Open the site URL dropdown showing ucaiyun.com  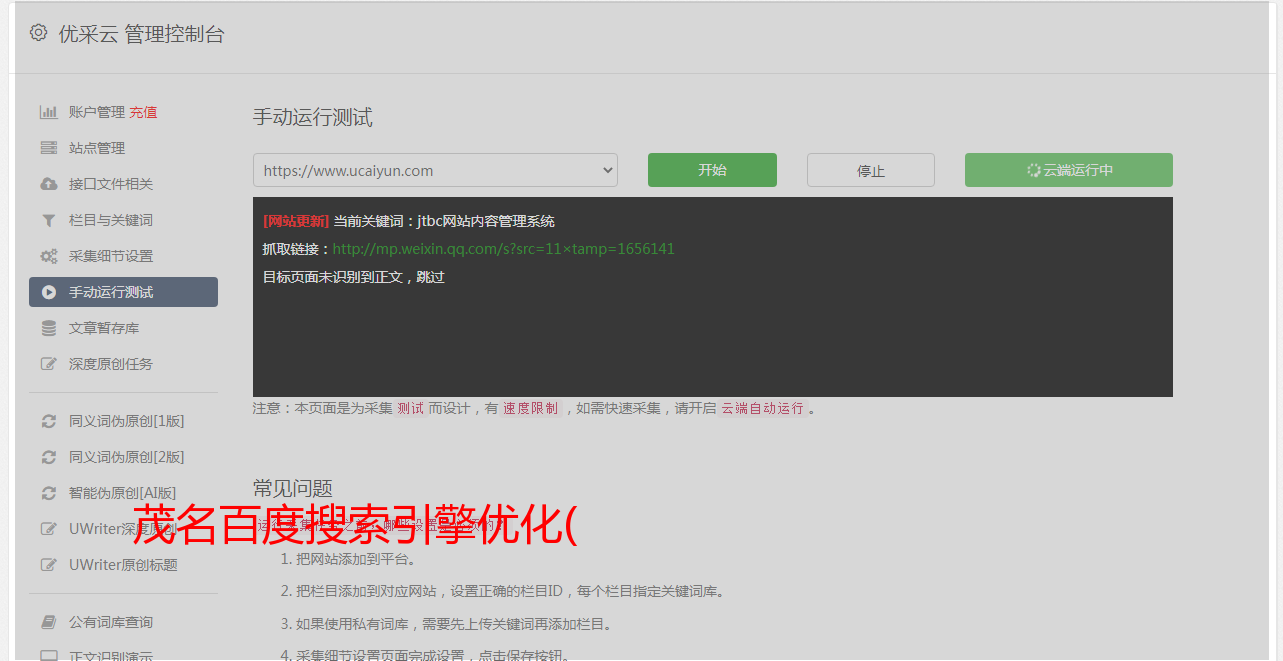435,170
